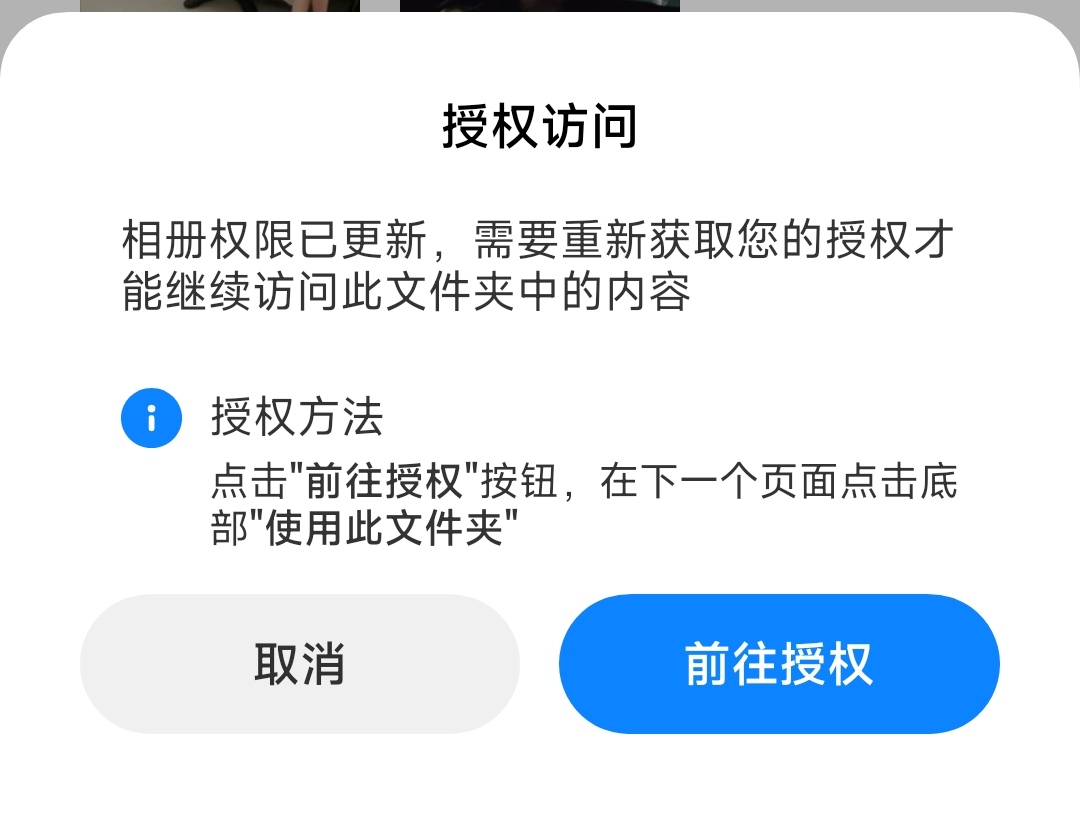Select the 授权访问 dialog title

click(x=539, y=127)
